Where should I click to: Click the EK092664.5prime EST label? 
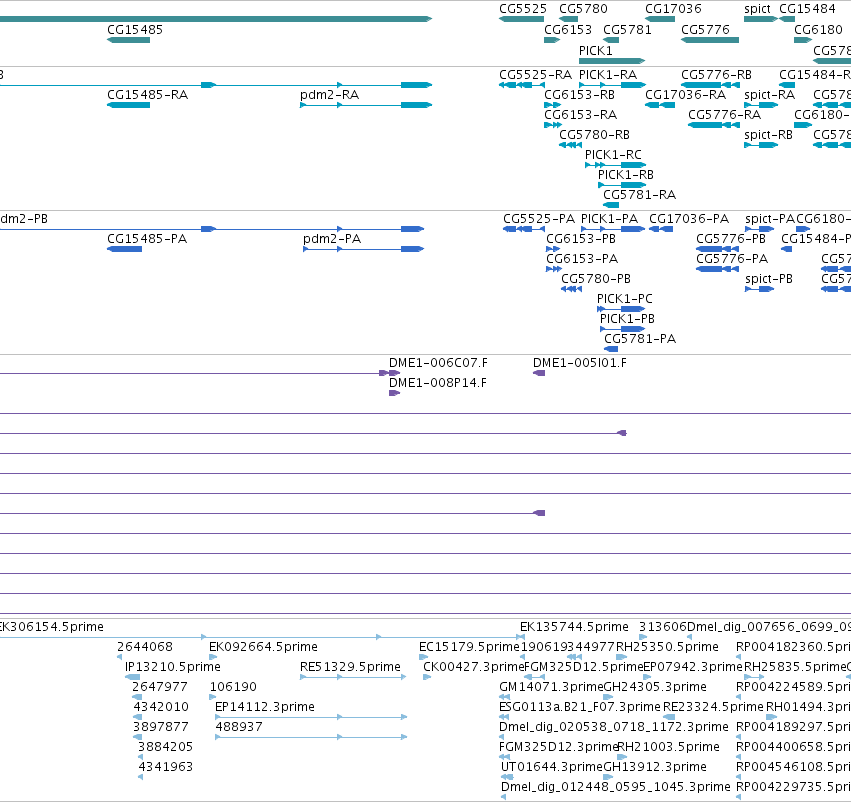pos(263,647)
